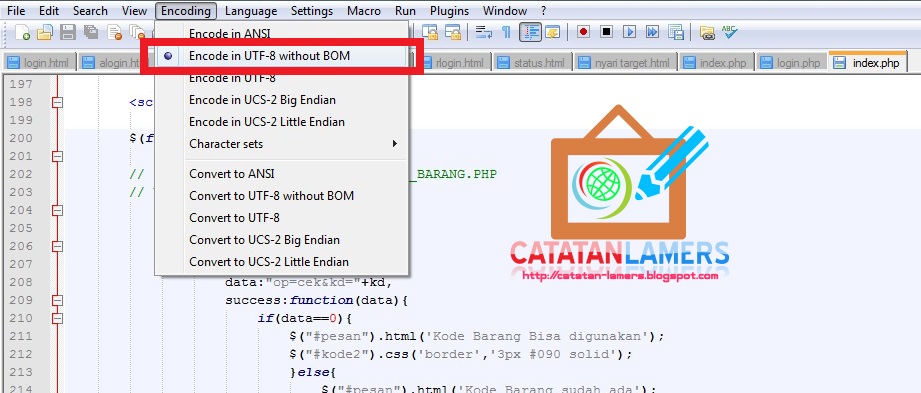Toggle the indent guide toolbar button
This screenshot has width=921, height=393.
[530, 32]
